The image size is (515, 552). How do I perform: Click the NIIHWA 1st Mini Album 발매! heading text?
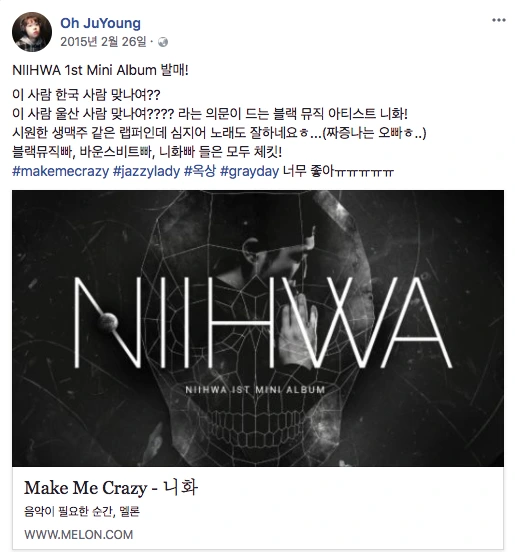(x=100, y=70)
